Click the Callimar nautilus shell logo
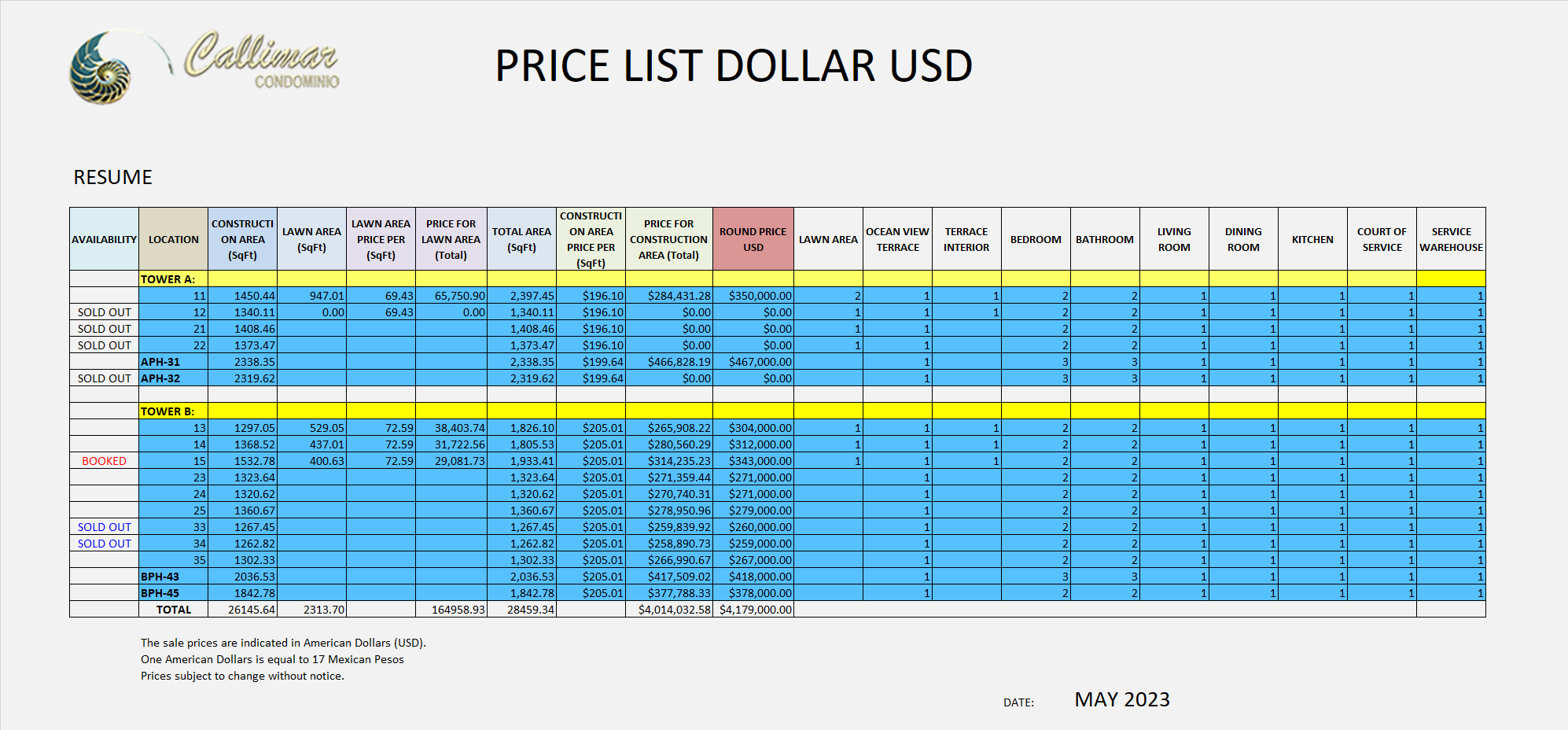This screenshot has width=1568, height=730. 101,68
